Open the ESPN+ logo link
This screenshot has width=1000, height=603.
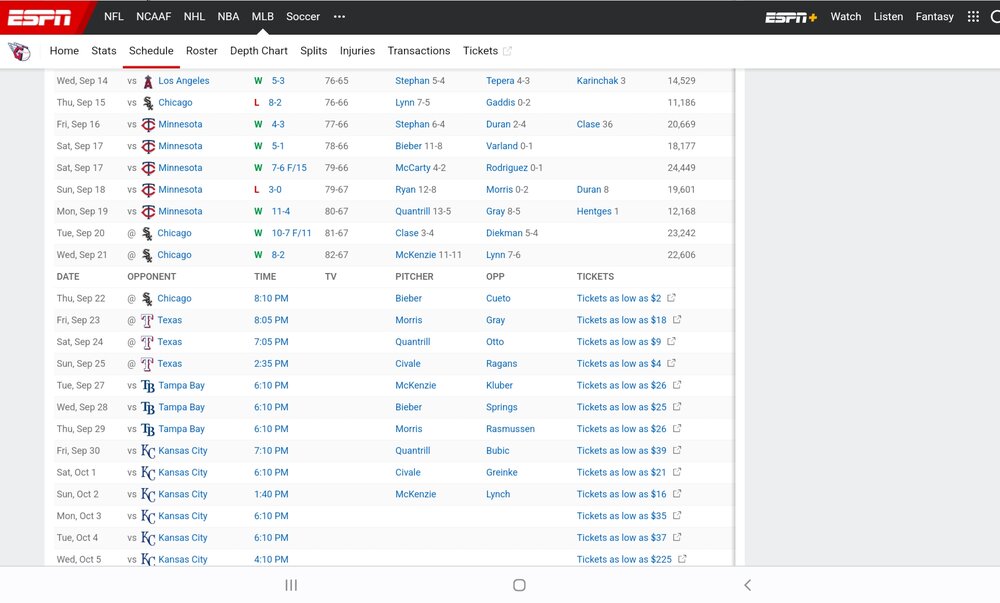point(791,17)
